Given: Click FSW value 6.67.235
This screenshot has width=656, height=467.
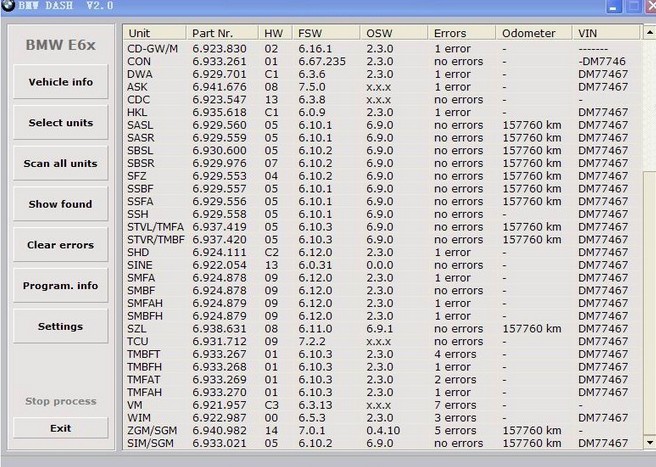Looking at the screenshot, I should pyautogui.click(x=322, y=61).
